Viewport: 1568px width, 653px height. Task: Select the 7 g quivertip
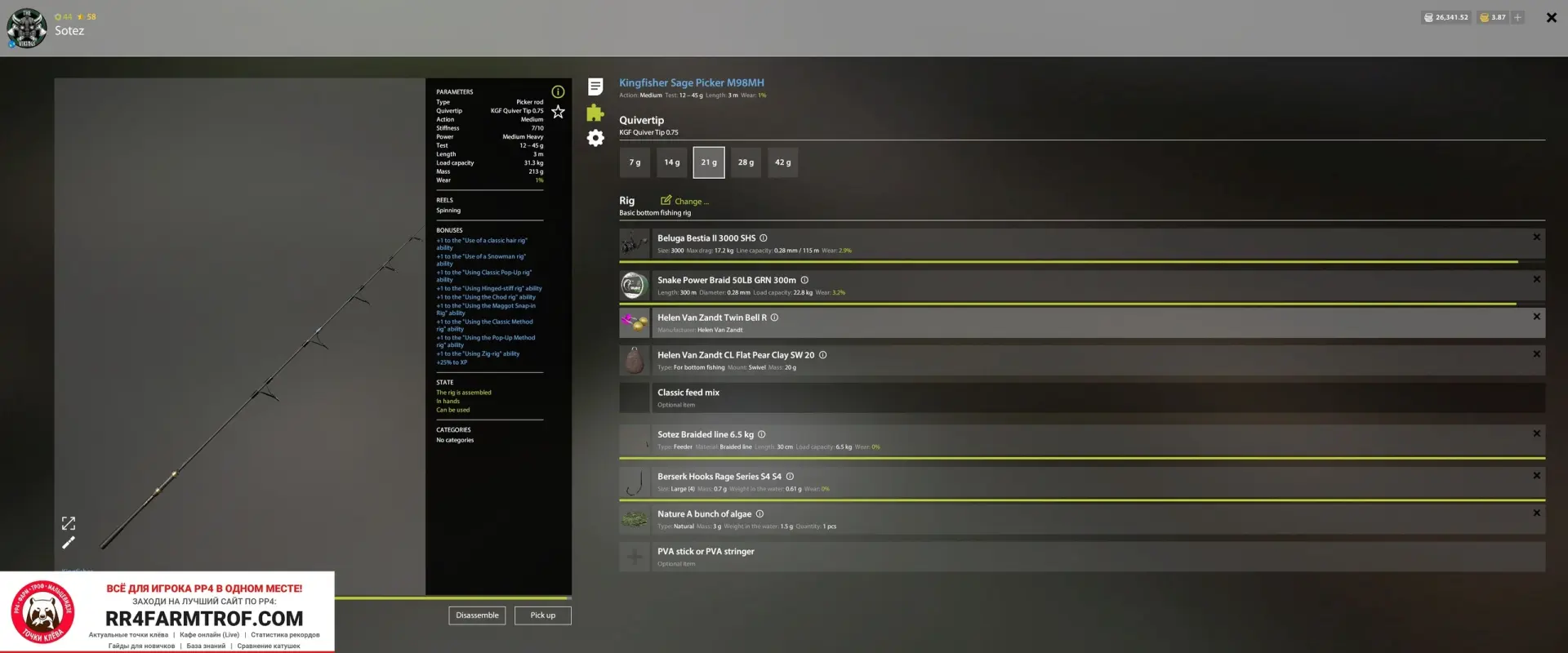coord(635,162)
